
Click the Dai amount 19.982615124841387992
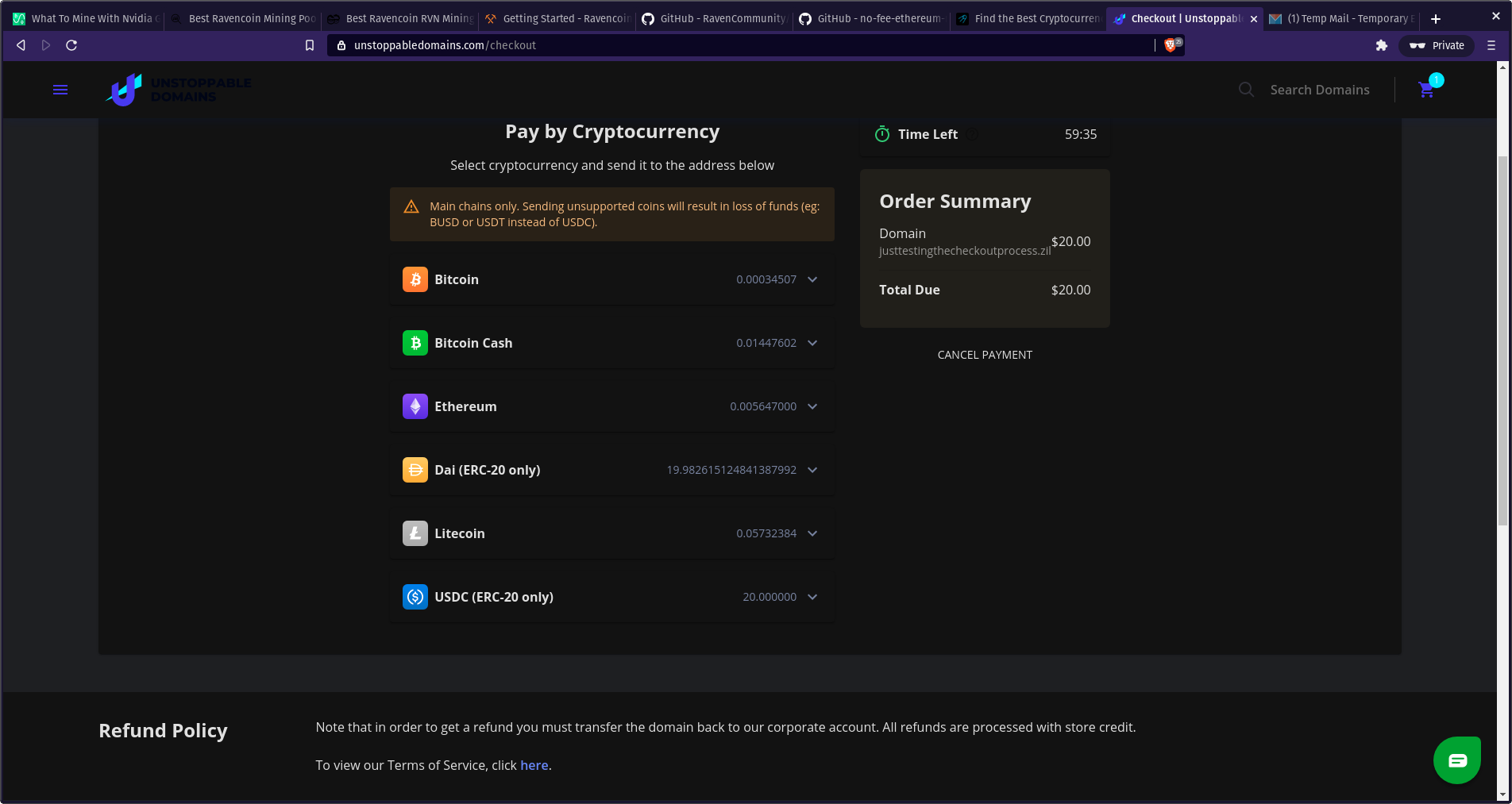coord(731,470)
